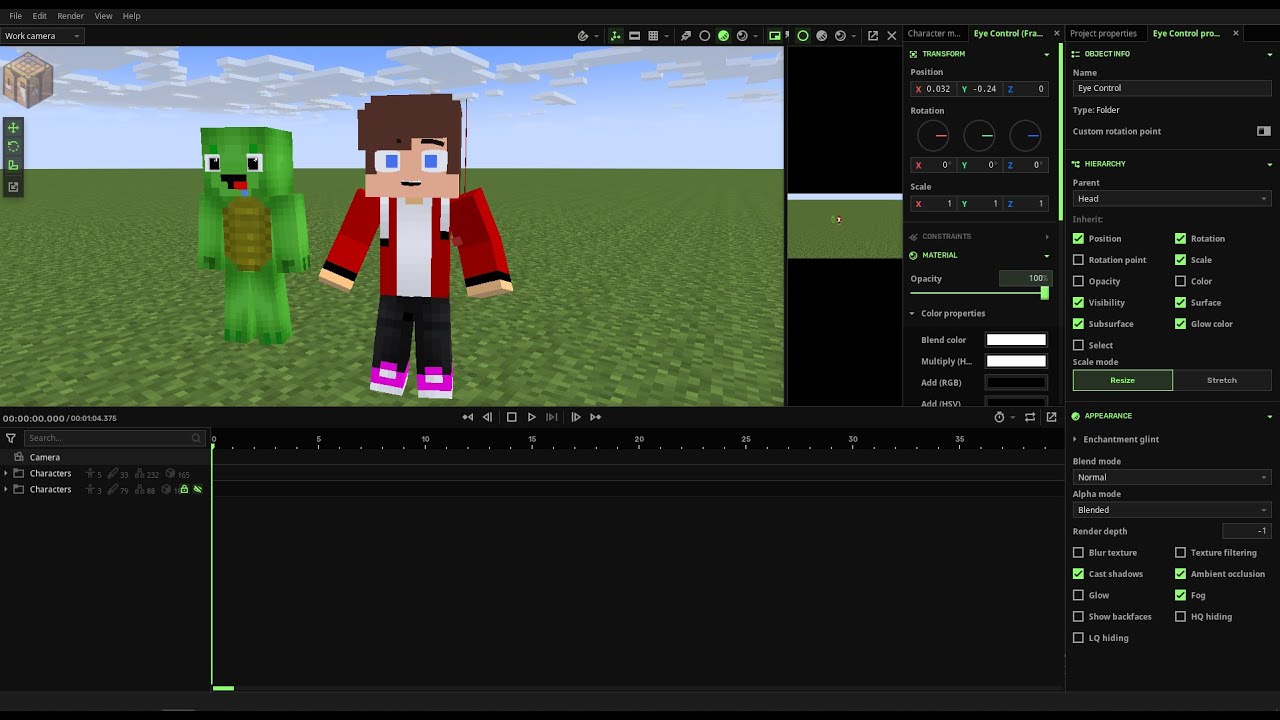Open the Render menu
This screenshot has width=1280, height=720.
tap(71, 16)
